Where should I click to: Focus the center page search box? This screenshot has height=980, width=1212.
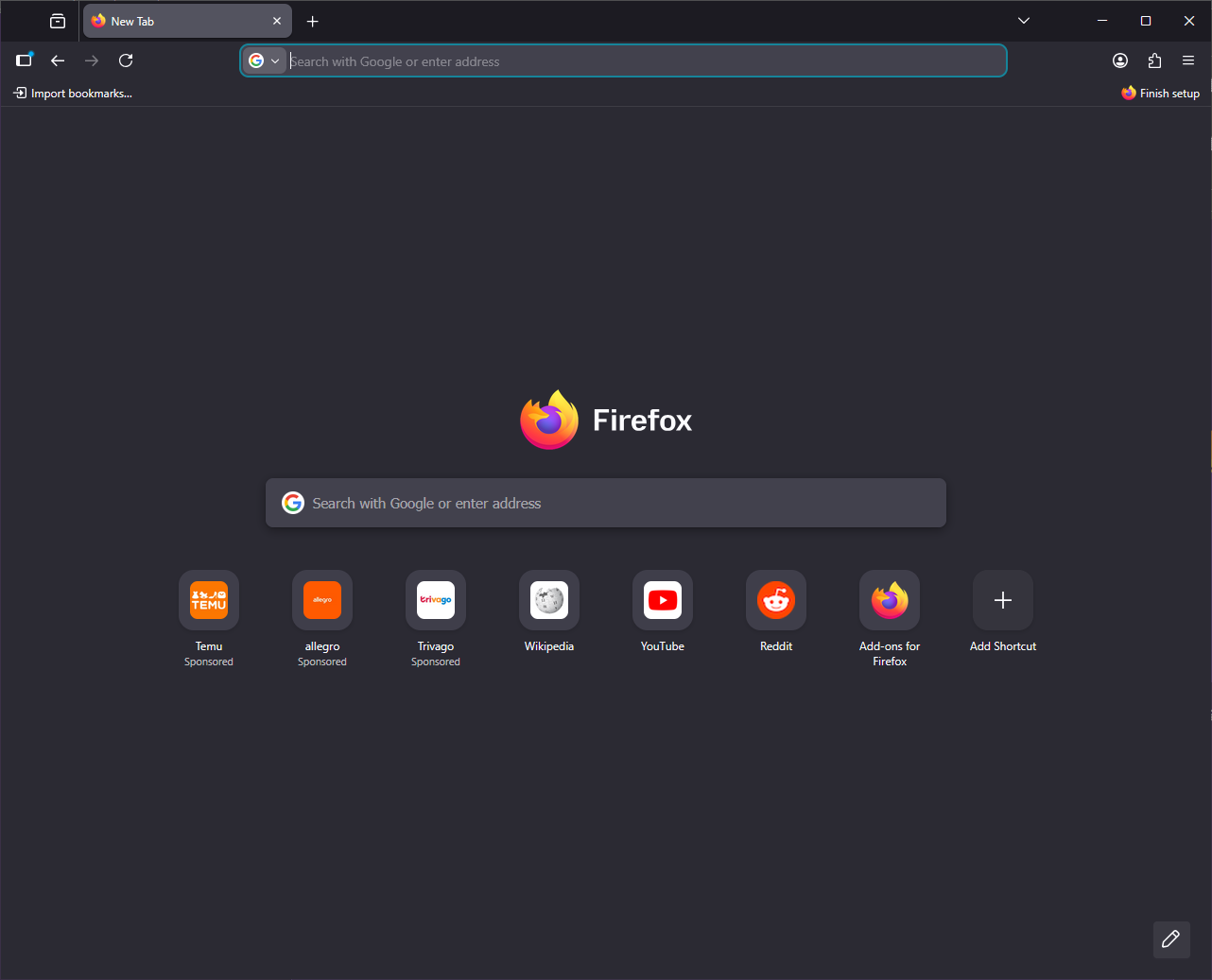[x=606, y=503]
